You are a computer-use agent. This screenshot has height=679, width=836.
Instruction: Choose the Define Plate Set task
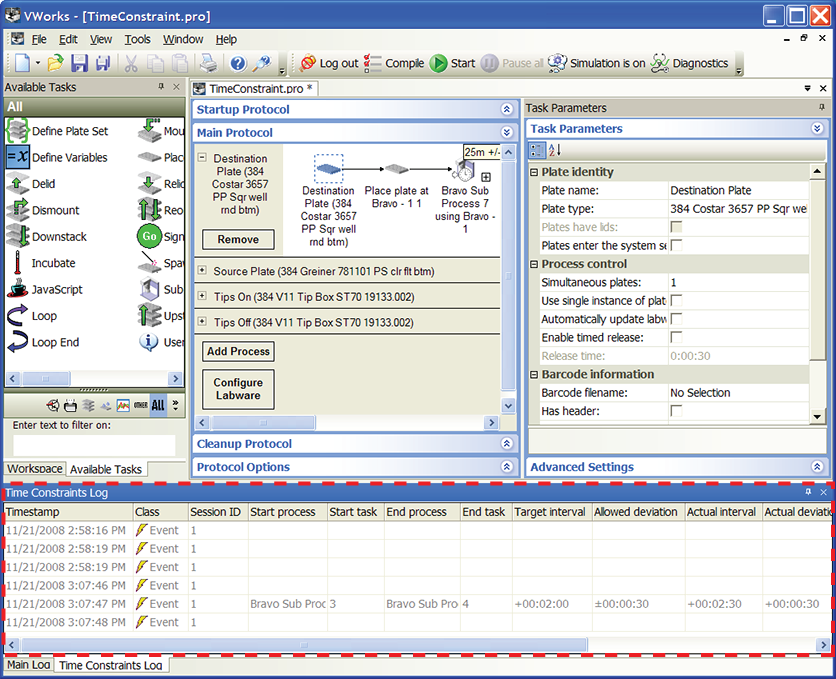(17, 131)
